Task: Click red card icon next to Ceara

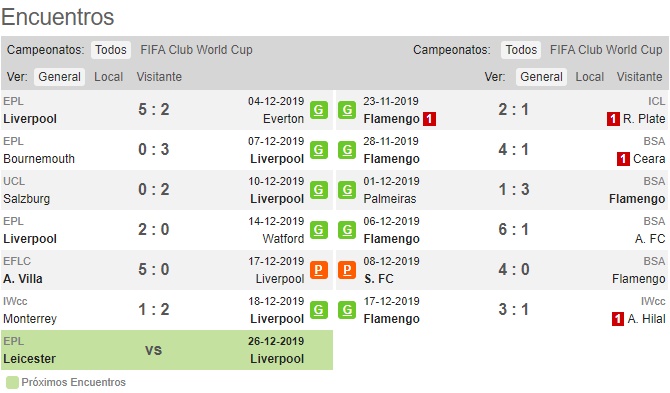Action: tap(623, 159)
